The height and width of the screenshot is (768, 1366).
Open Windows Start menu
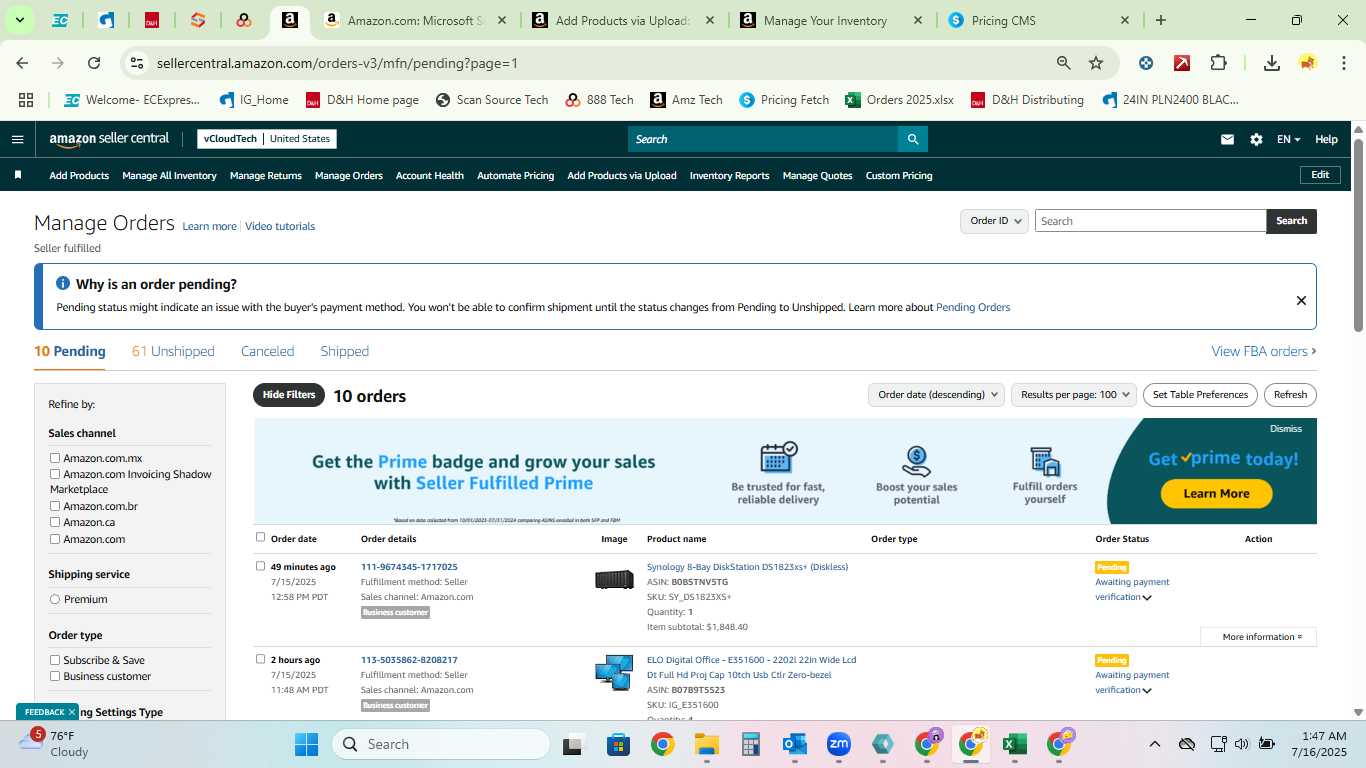tap(306, 744)
